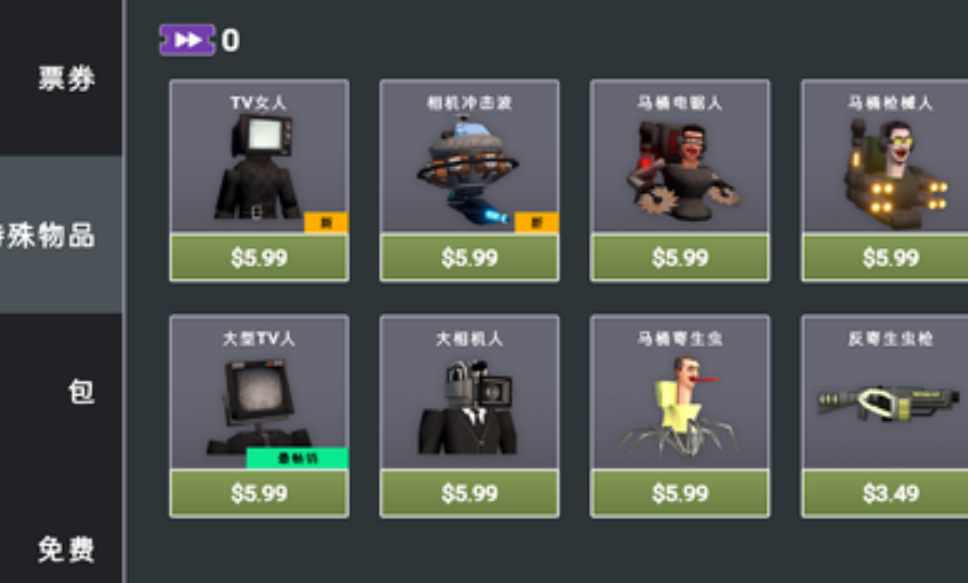Click the ticket count number zero
Viewport: 968px width, 583px height.
click(230, 41)
